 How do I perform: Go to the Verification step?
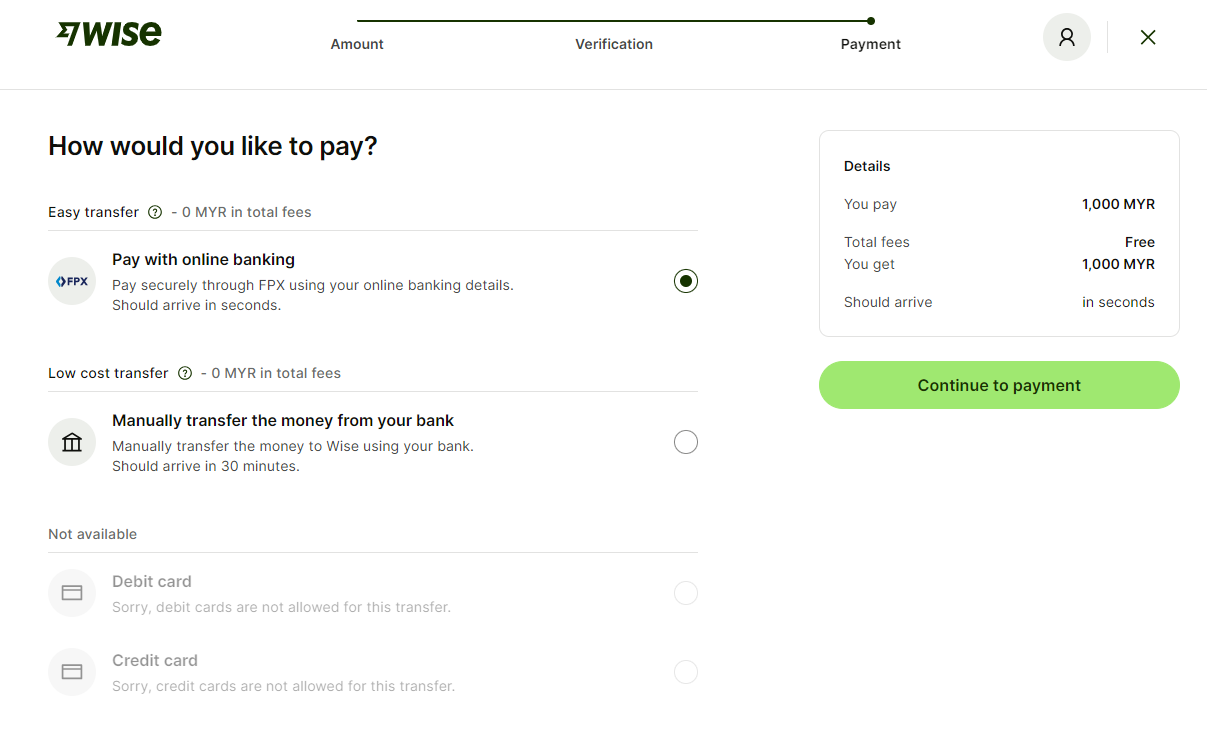614,44
